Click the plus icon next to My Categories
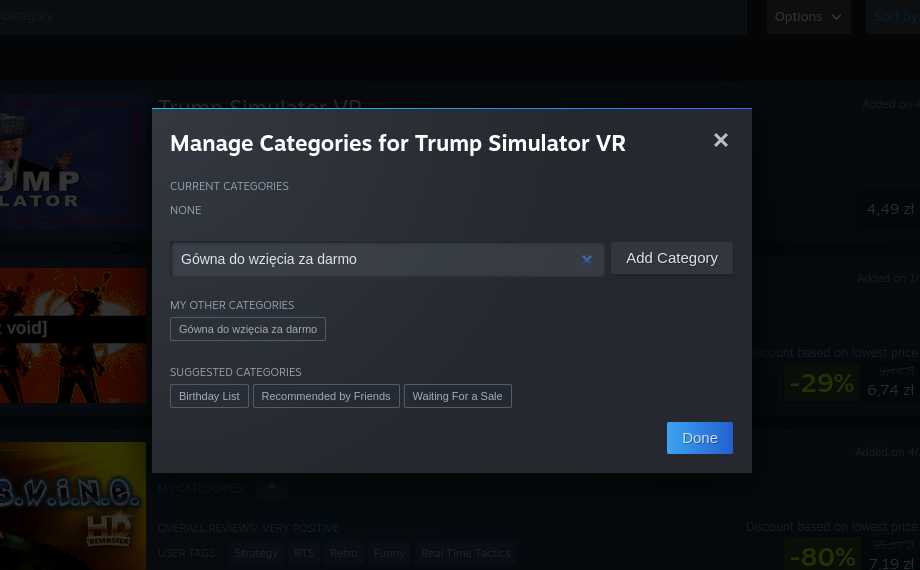 click(272, 486)
